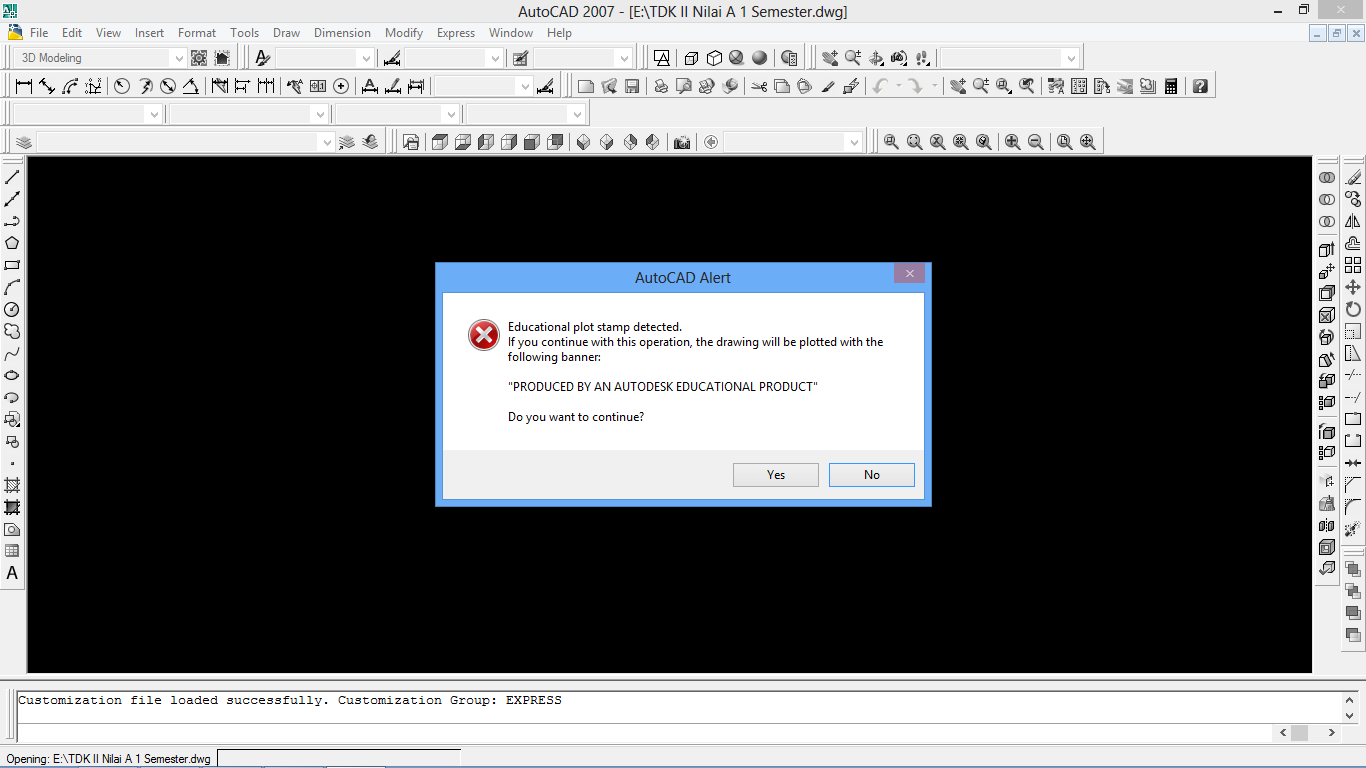Select the Spline draw tool
The width and height of the screenshot is (1366, 768).
pos(12,353)
